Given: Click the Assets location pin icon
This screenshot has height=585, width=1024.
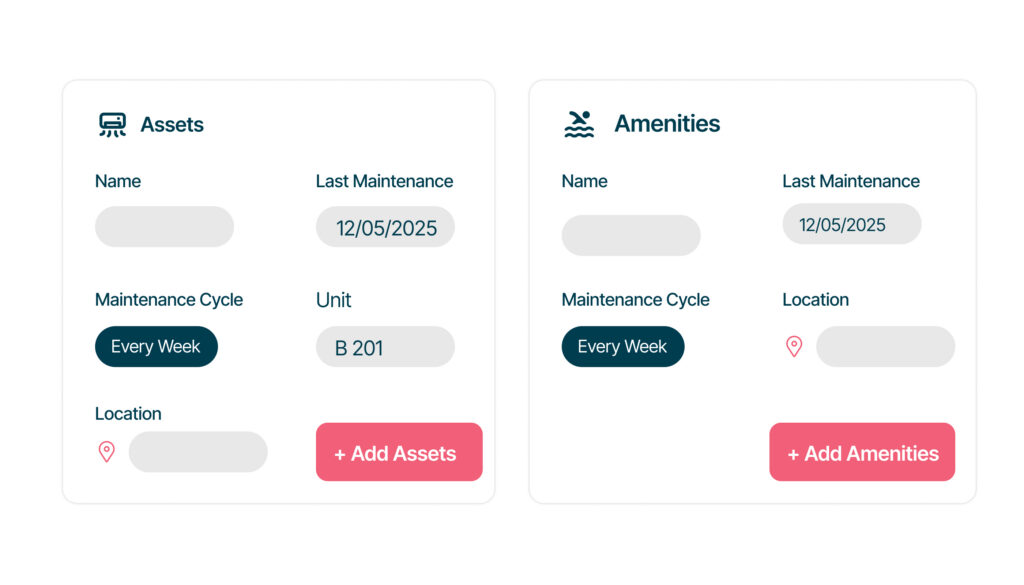Looking at the screenshot, I should tap(107, 452).
